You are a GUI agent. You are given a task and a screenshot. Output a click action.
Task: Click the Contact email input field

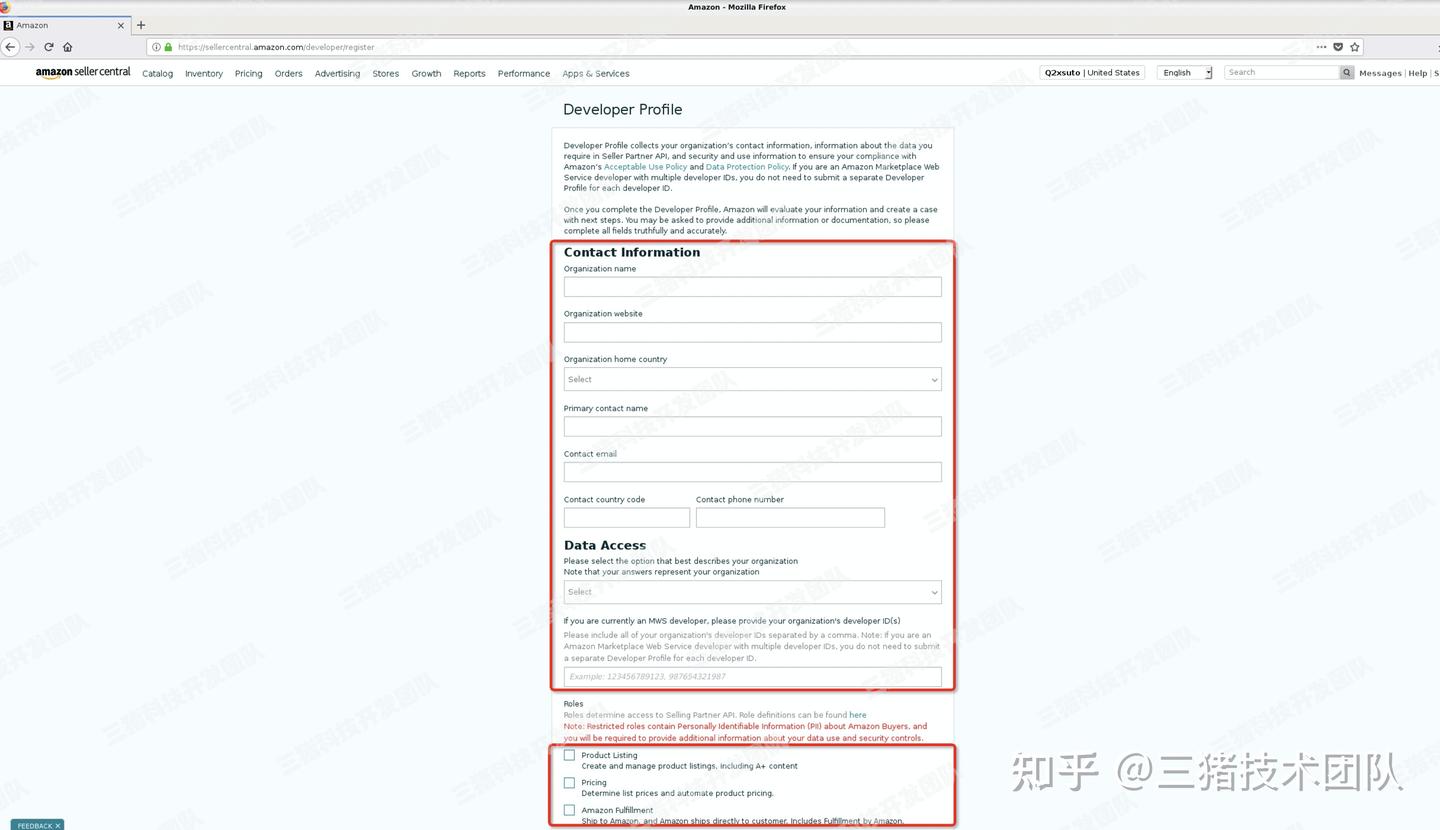(751, 471)
